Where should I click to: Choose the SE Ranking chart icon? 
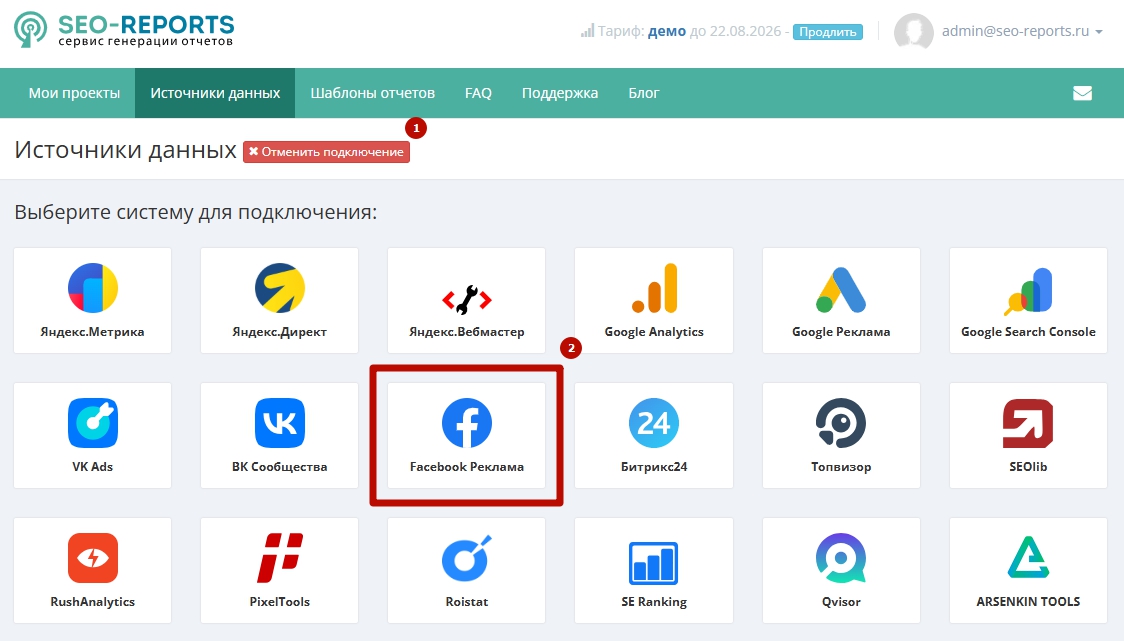tap(654, 563)
